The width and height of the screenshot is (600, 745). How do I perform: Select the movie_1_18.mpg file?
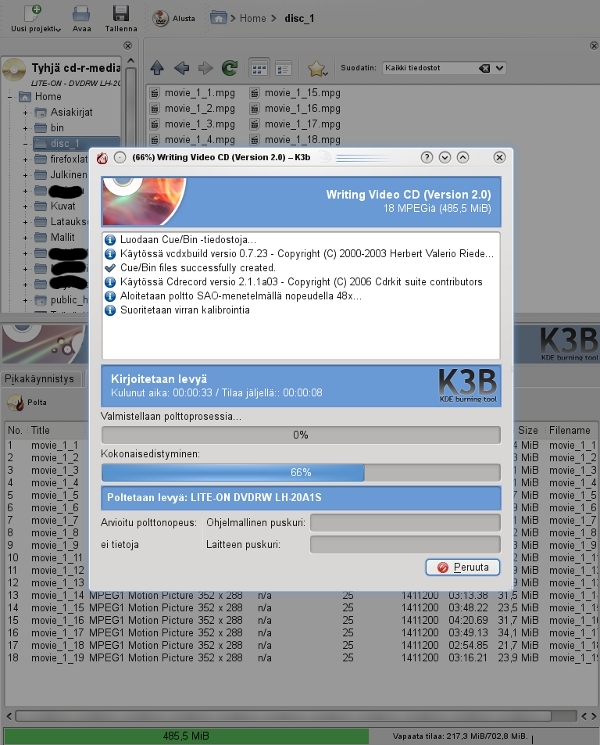click(x=295, y=140)
